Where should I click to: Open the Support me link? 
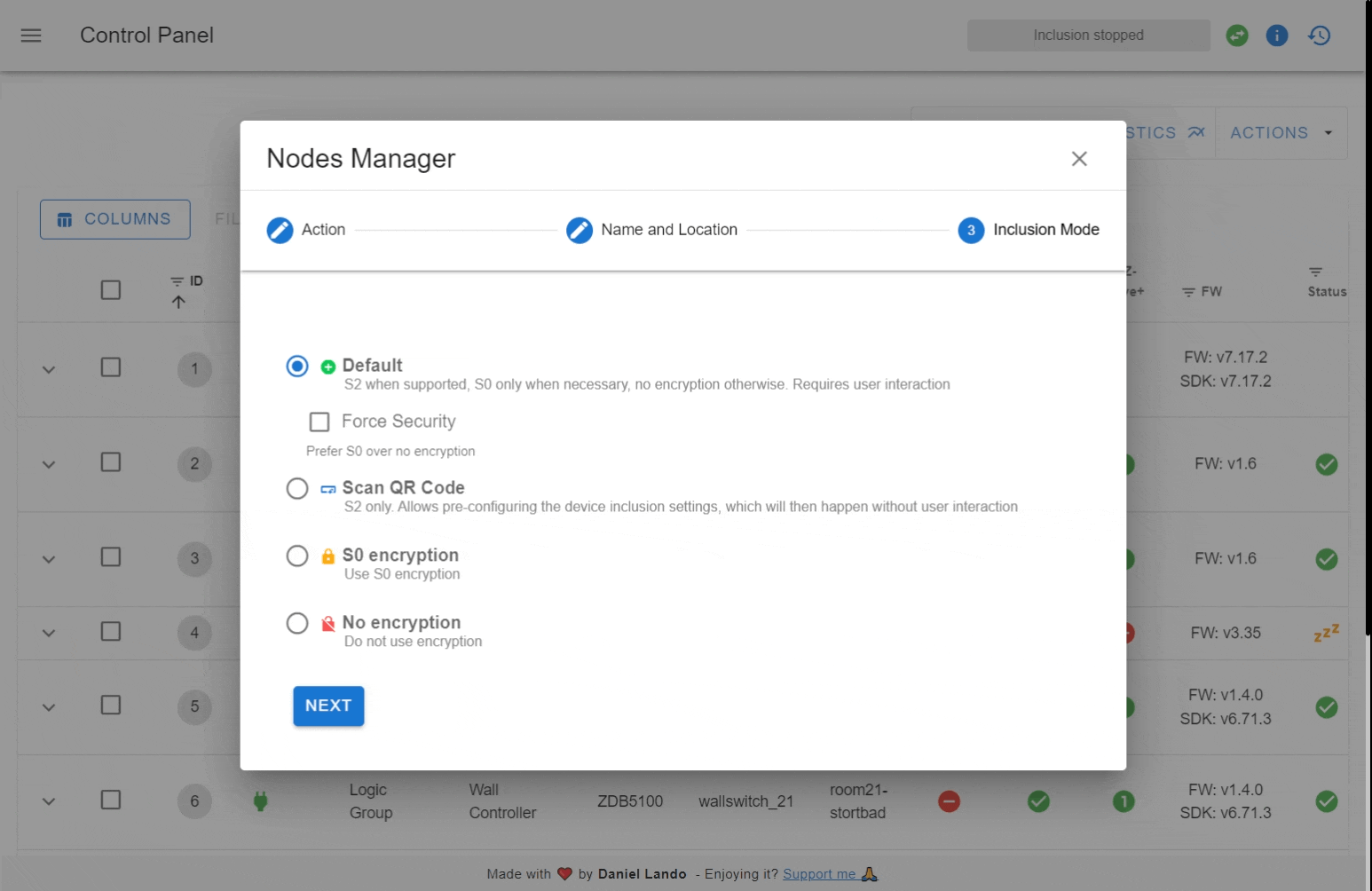coord(821,873)
